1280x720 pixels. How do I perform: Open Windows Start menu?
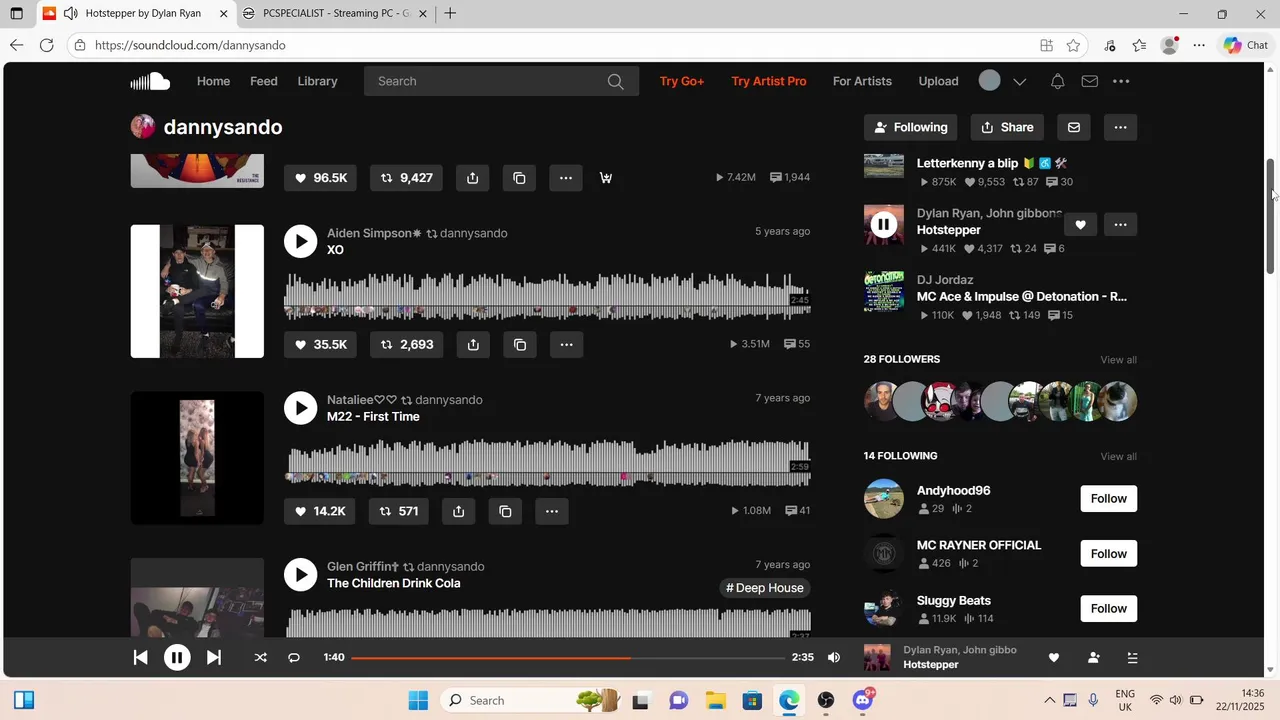[418, 700]
